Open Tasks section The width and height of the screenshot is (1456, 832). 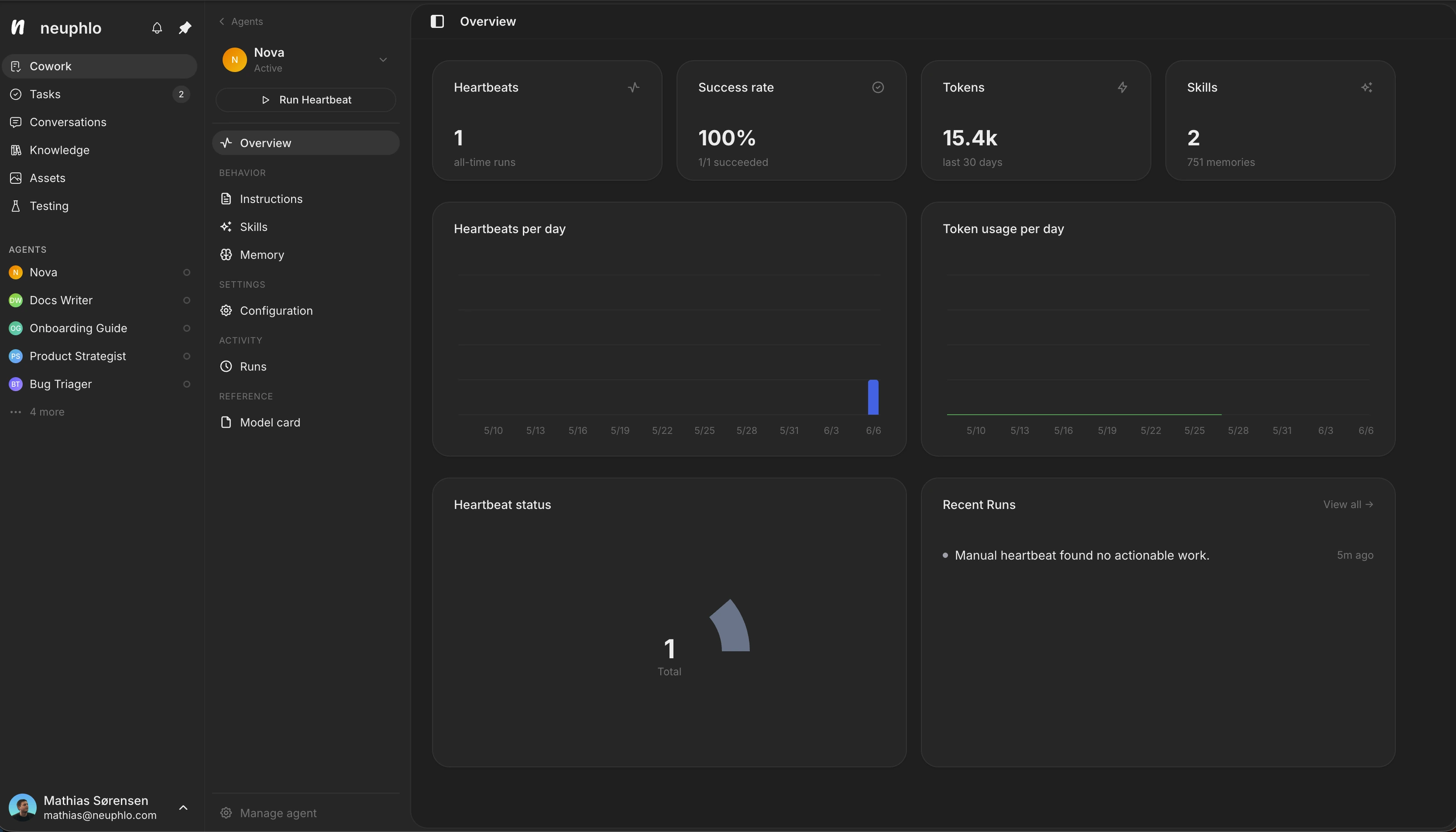click(99, 94)
